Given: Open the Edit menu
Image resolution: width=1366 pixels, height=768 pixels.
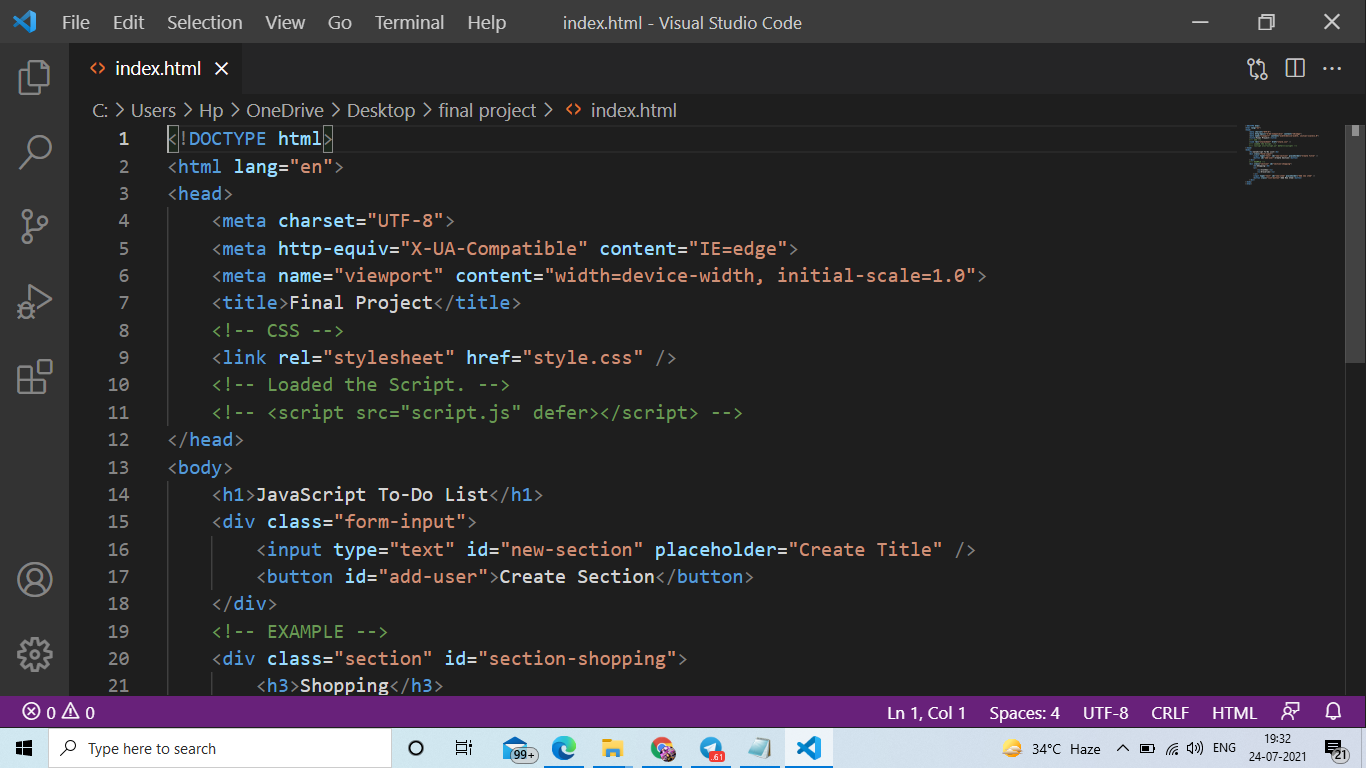Looking at the screenshot, I should tap(129, 22).
